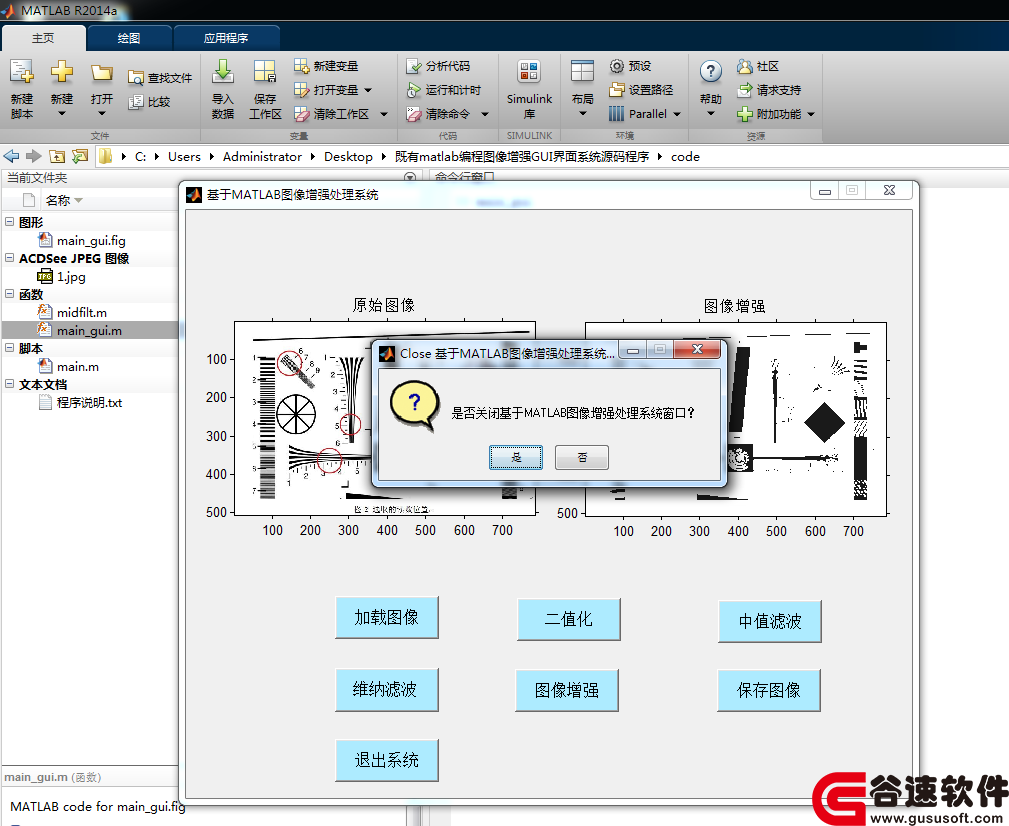Screen dimensions: 1009x826
Task: Click the 导入数据 (Import Data) icon
Action: click(x=223, y=72)
